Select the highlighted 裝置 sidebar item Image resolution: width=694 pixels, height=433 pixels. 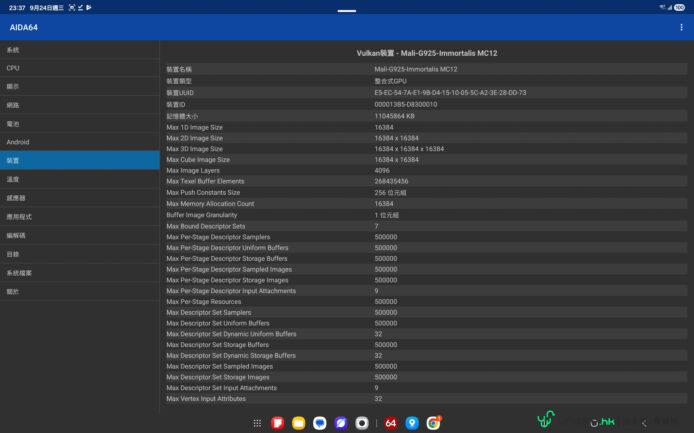pyautogui.click(x=80, y=160)
